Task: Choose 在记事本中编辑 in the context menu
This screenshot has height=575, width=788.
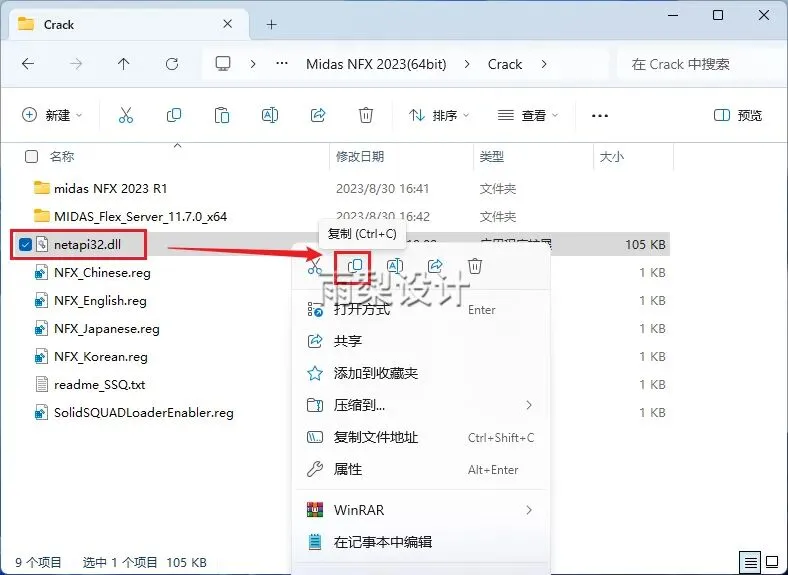Action: point(421,542)
